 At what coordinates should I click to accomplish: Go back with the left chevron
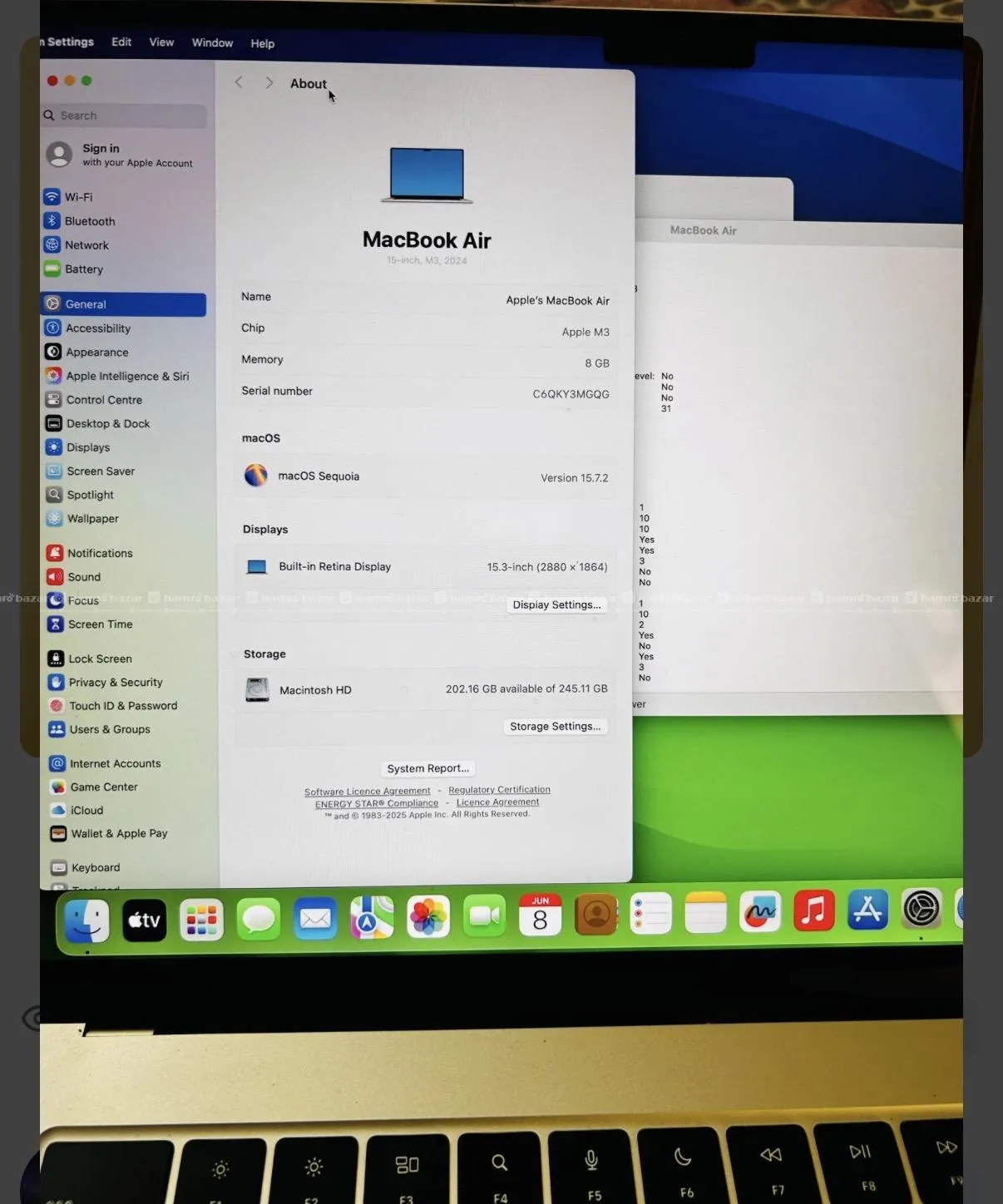(239, 82)
